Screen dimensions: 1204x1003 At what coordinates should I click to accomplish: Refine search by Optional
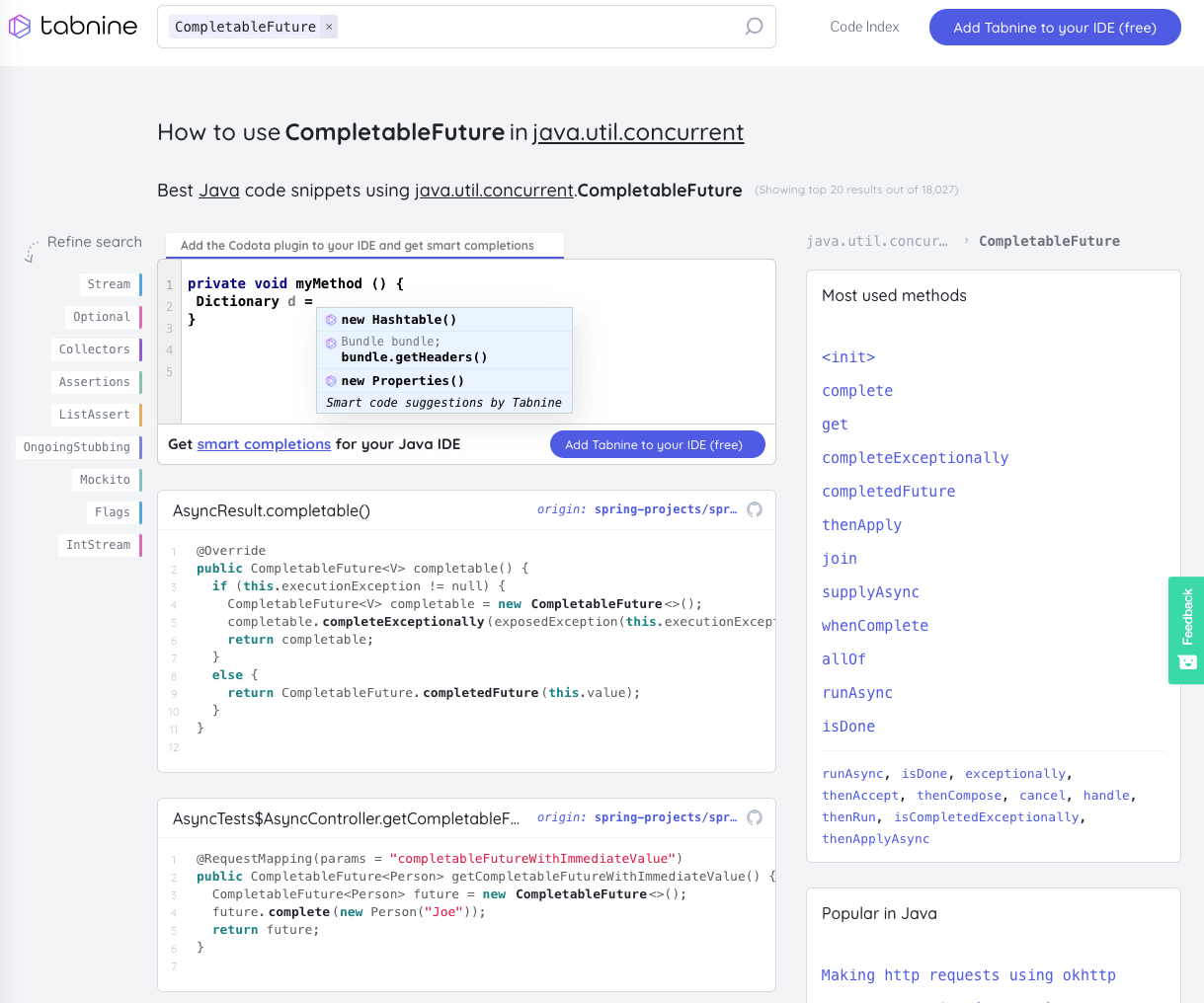tap(102, 317)
